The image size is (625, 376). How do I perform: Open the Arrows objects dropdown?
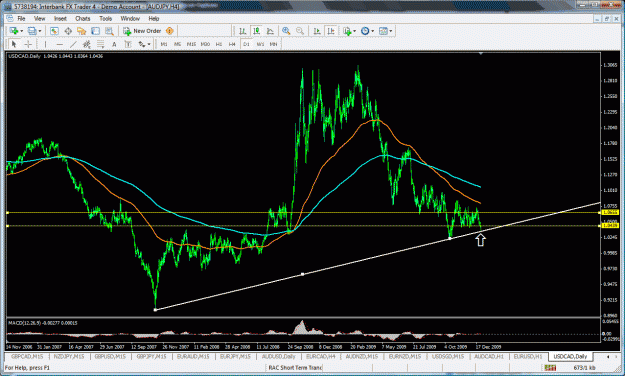144,44
